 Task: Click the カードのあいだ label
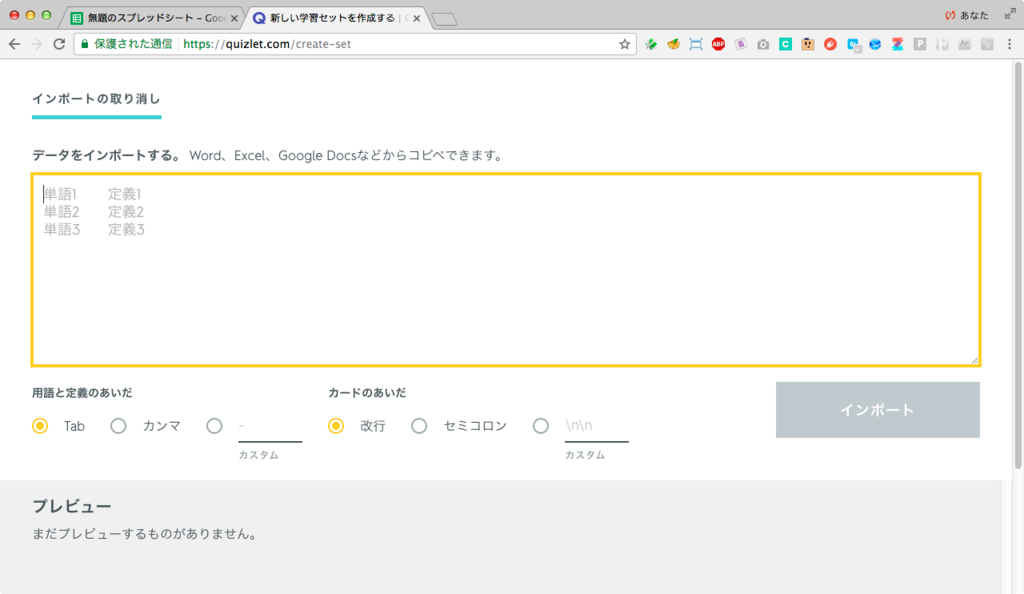[367, 393]
